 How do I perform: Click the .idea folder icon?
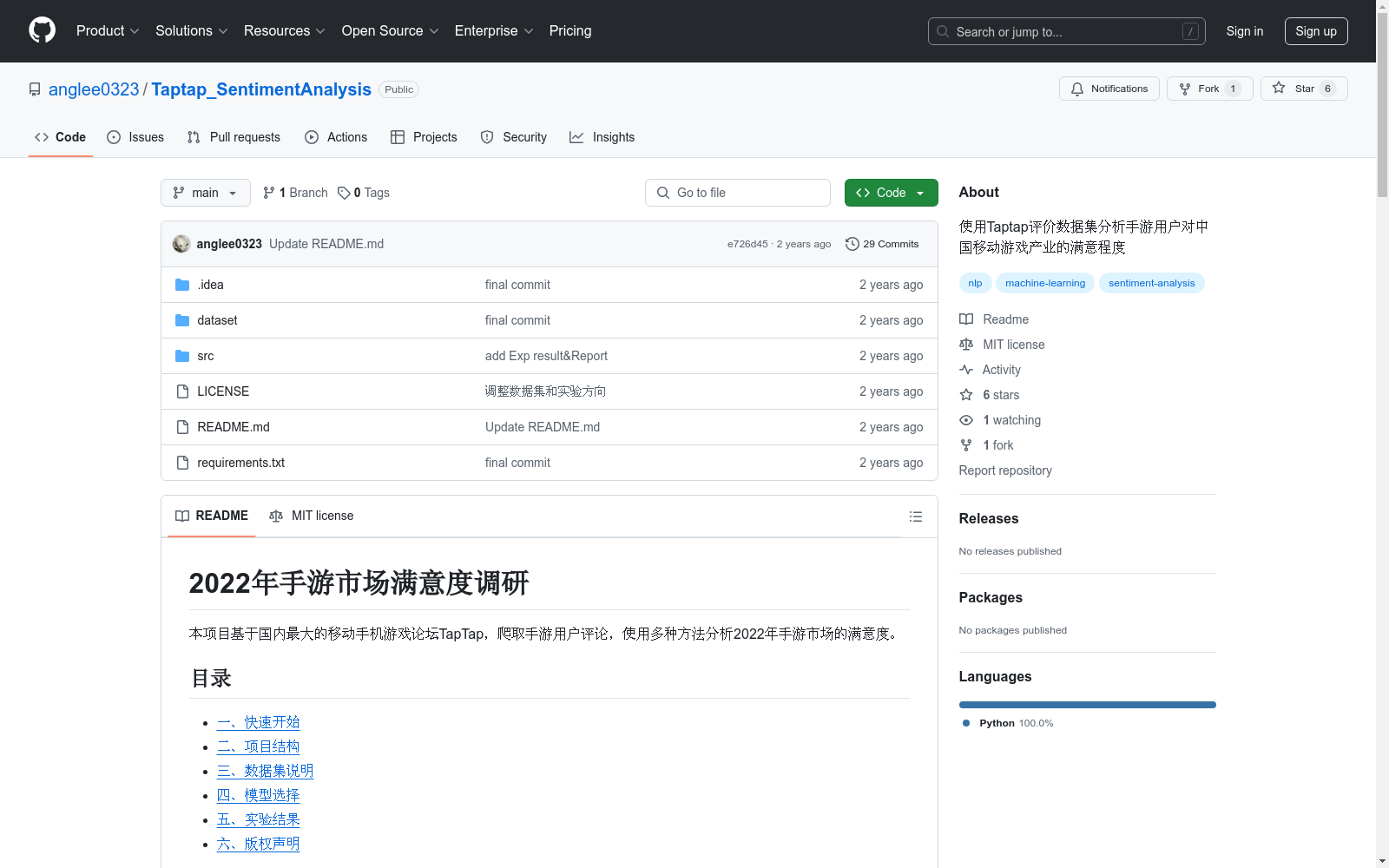[182, 285]
